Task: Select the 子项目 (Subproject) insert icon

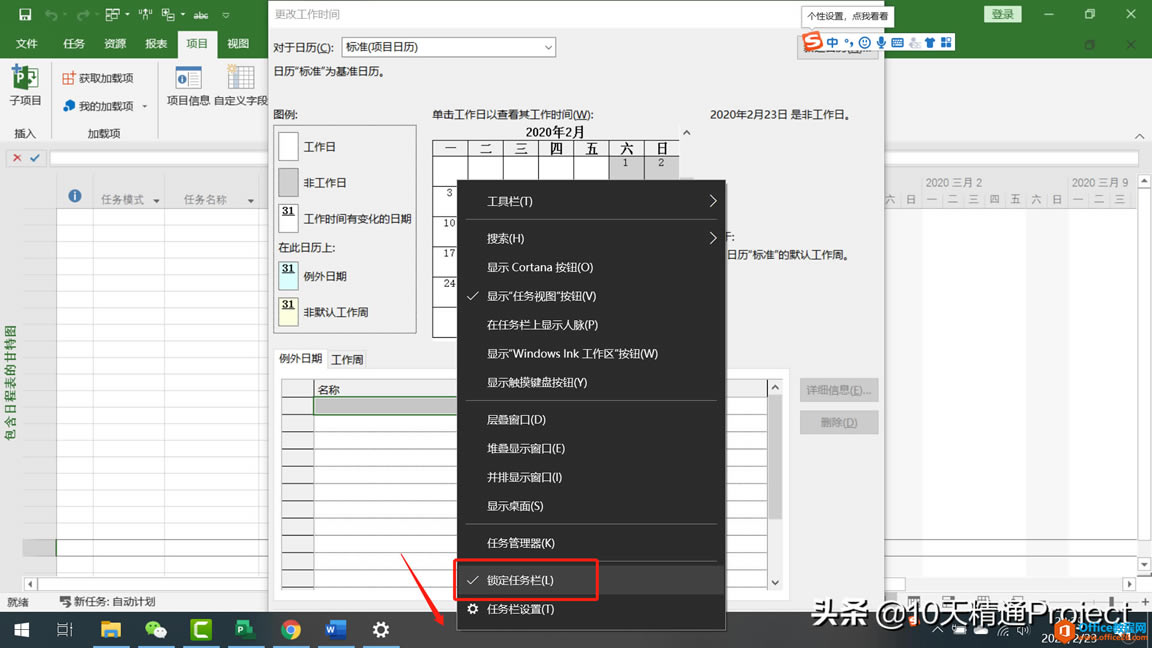Action: tap(24, 85)
